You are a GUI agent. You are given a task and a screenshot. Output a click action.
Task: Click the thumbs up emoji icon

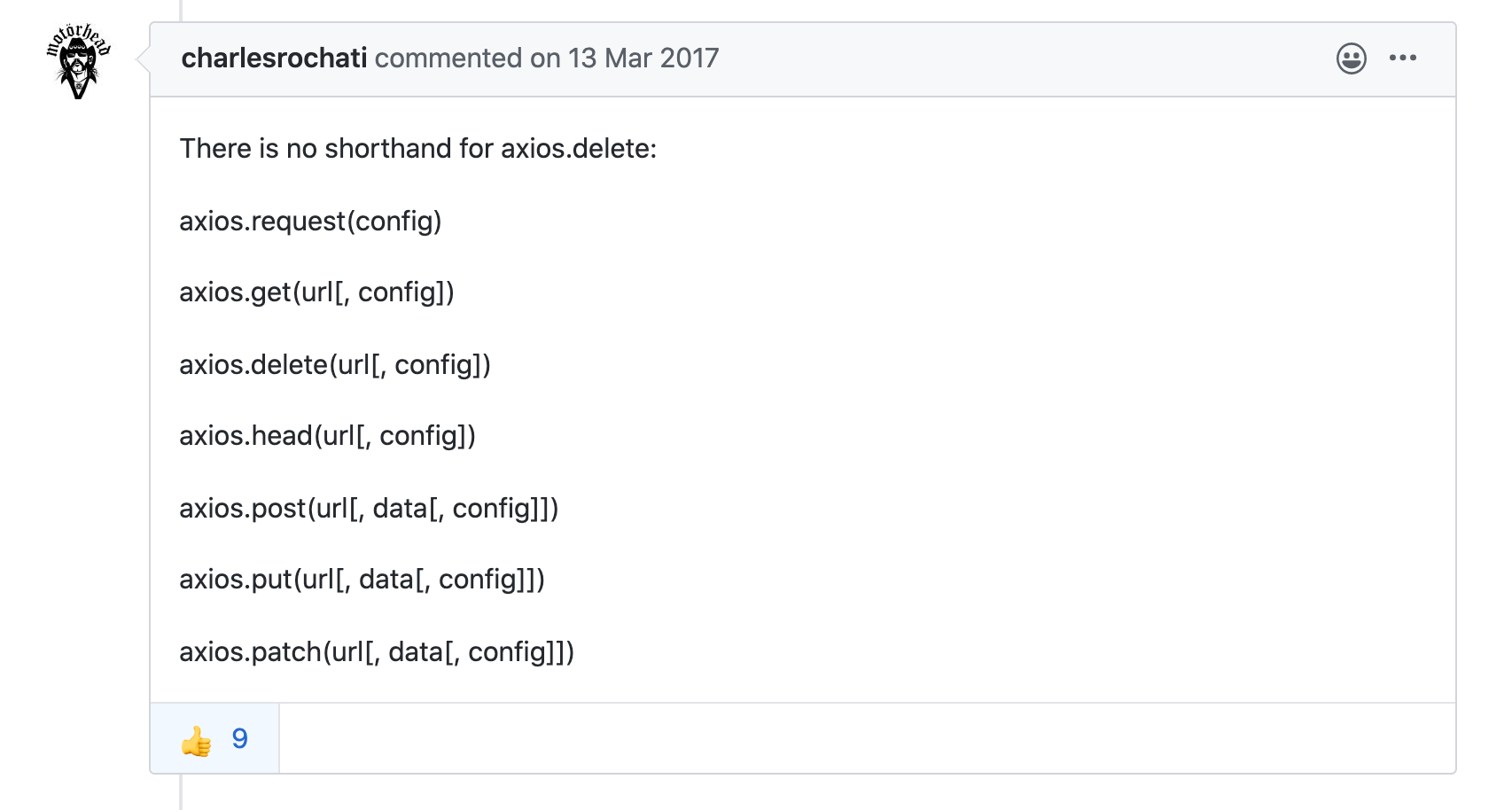point(197,741)
